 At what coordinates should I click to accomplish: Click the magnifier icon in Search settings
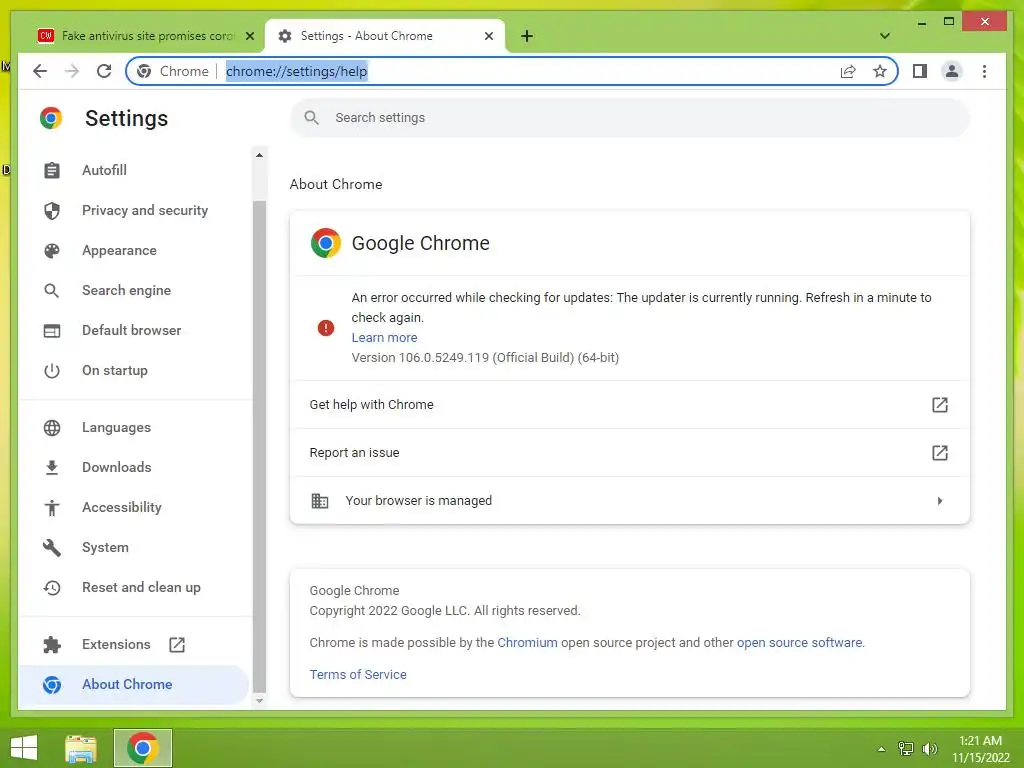[312, 118]
